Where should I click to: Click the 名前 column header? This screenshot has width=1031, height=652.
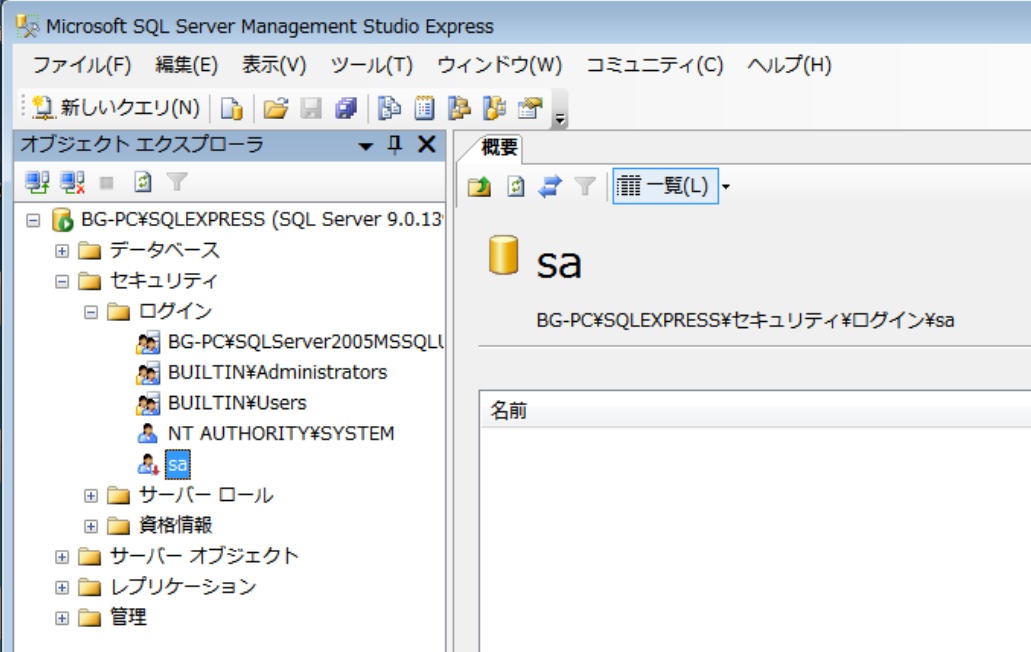coord(755,411)
